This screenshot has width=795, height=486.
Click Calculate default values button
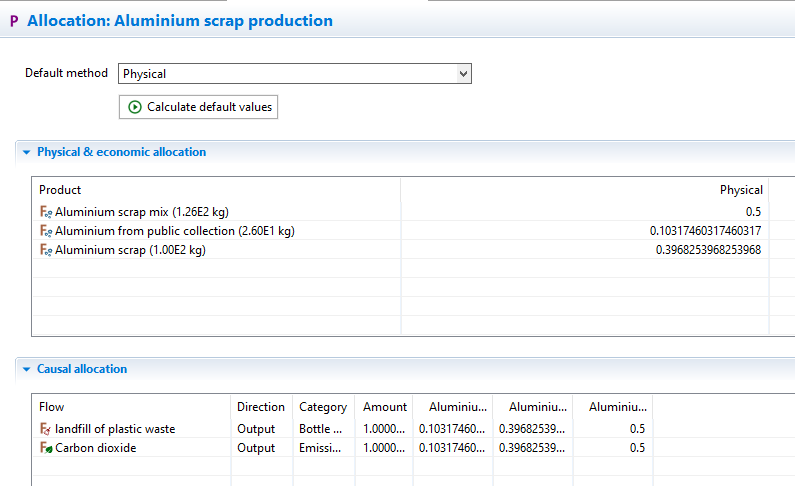point(198,107)
